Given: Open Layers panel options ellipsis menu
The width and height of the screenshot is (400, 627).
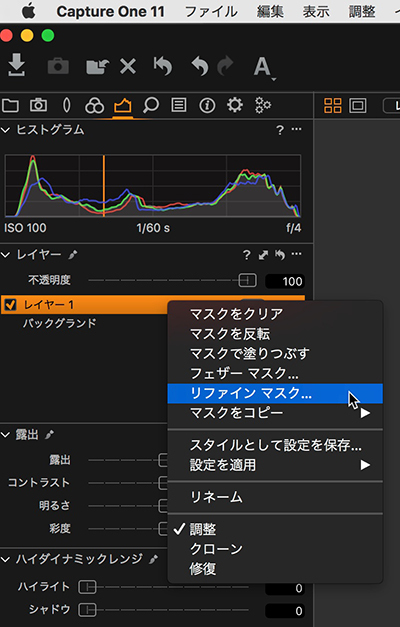Looking at the screenshot, I should pyautogui.click(x=296, y=254).
